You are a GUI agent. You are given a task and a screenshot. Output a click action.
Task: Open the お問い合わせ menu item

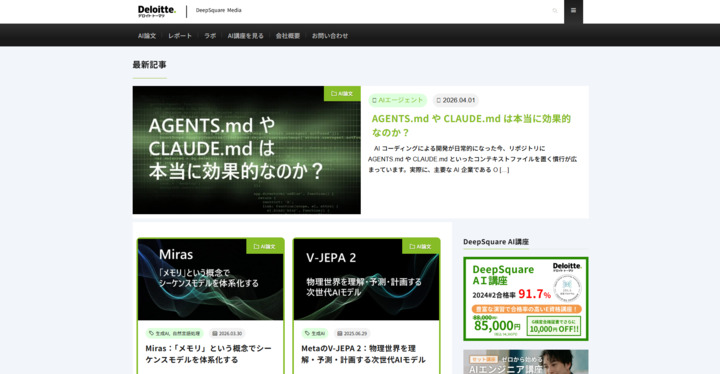330,36
